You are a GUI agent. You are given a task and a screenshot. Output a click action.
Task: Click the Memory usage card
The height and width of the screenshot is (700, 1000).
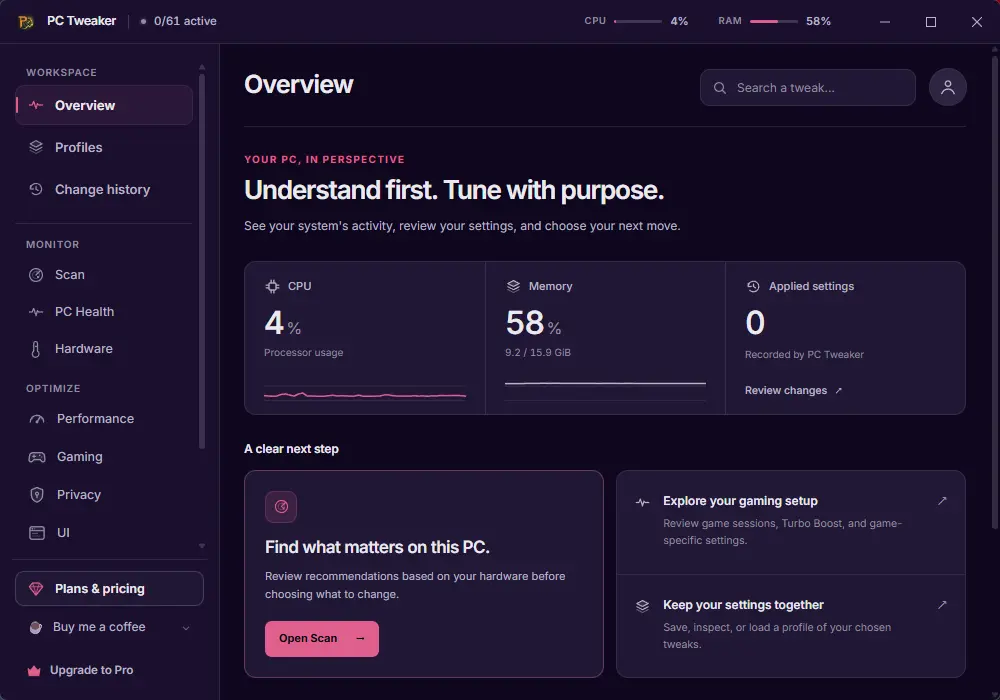pos(605,338)
